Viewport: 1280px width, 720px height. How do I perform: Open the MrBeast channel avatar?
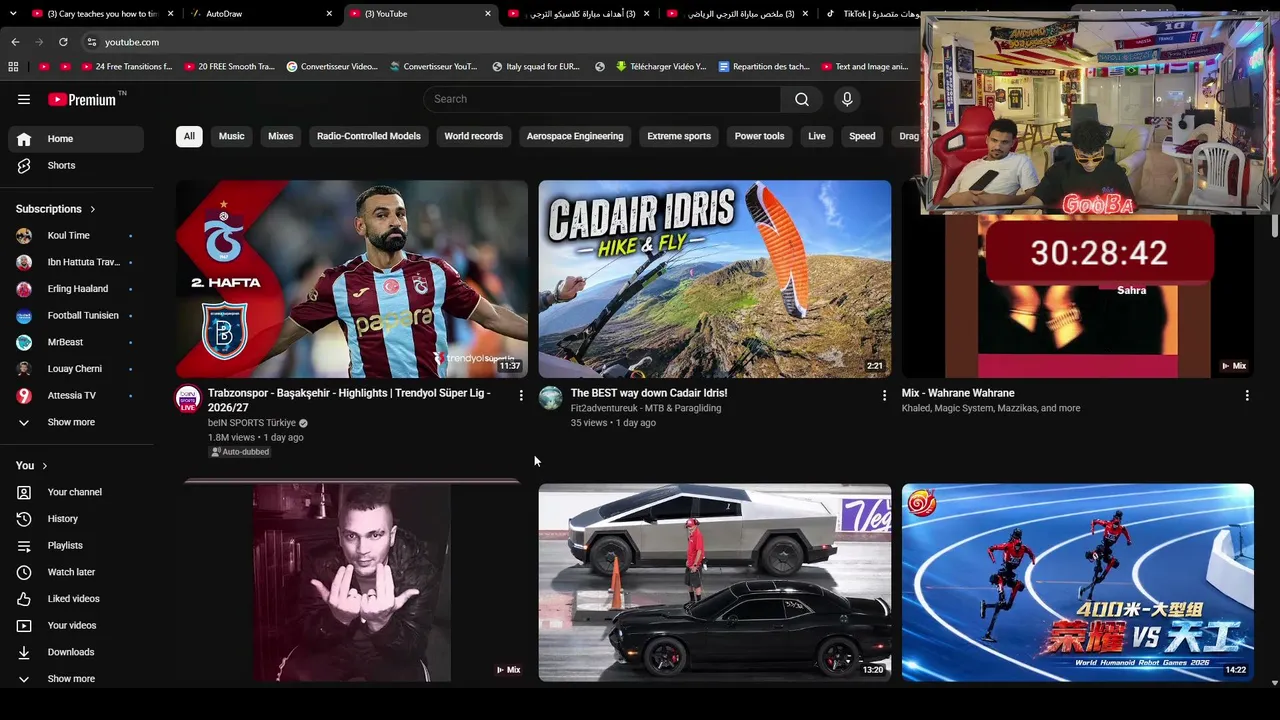tap(24, 342)
